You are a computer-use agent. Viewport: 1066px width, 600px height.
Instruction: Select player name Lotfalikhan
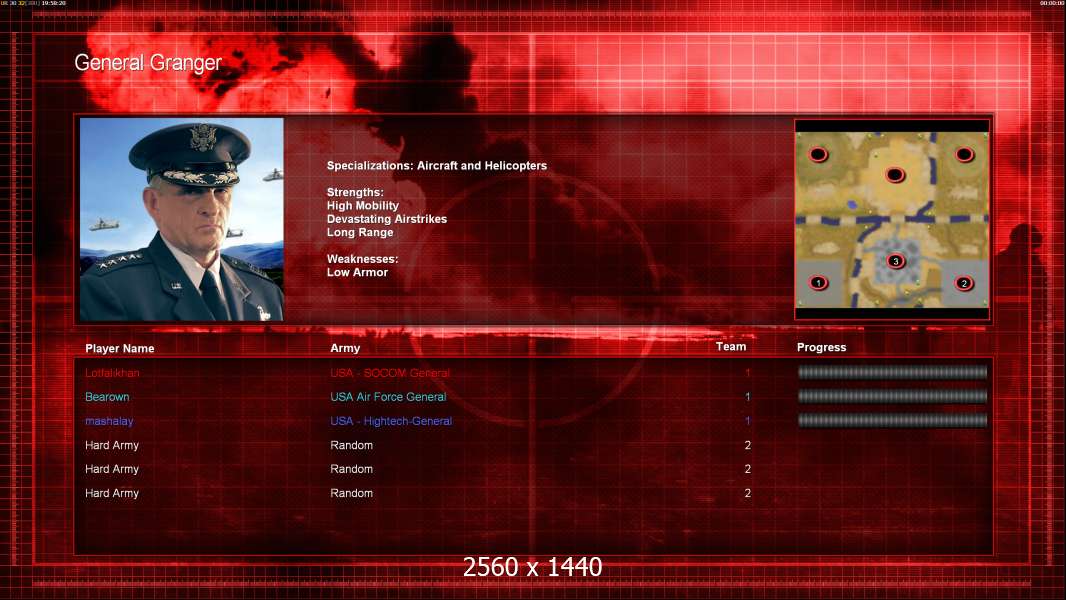coord(112,373)
